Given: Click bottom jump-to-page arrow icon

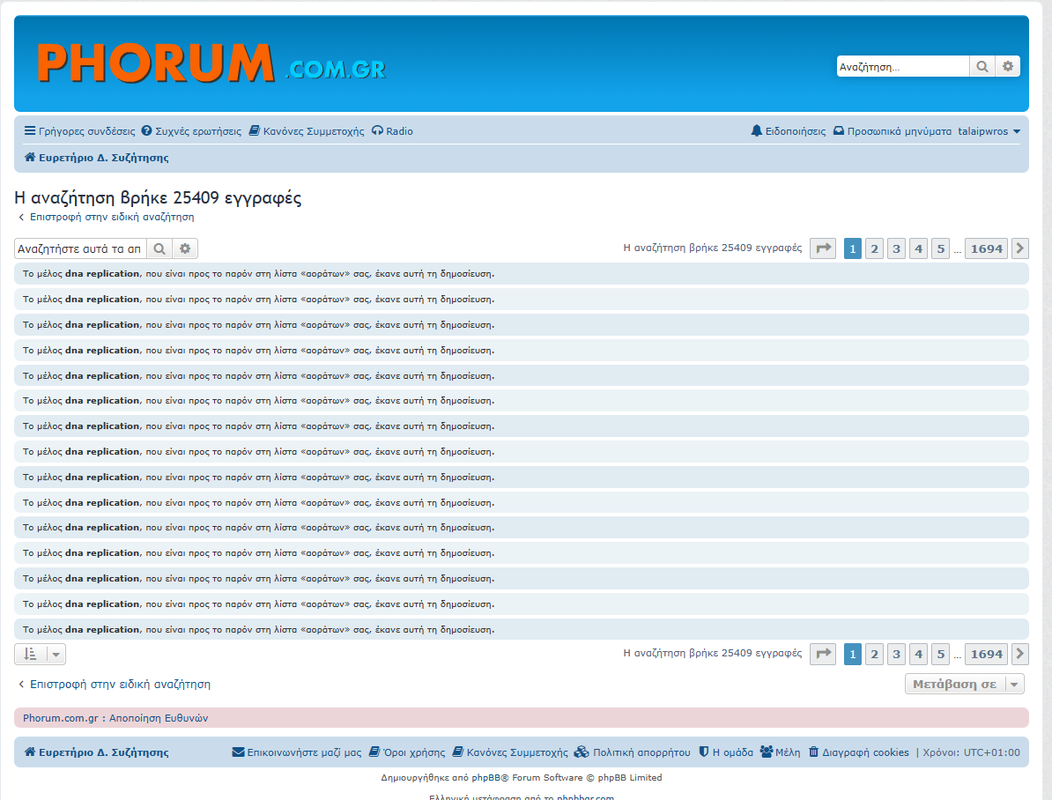Looking at the screenshot, I should (x=823, y=654).
